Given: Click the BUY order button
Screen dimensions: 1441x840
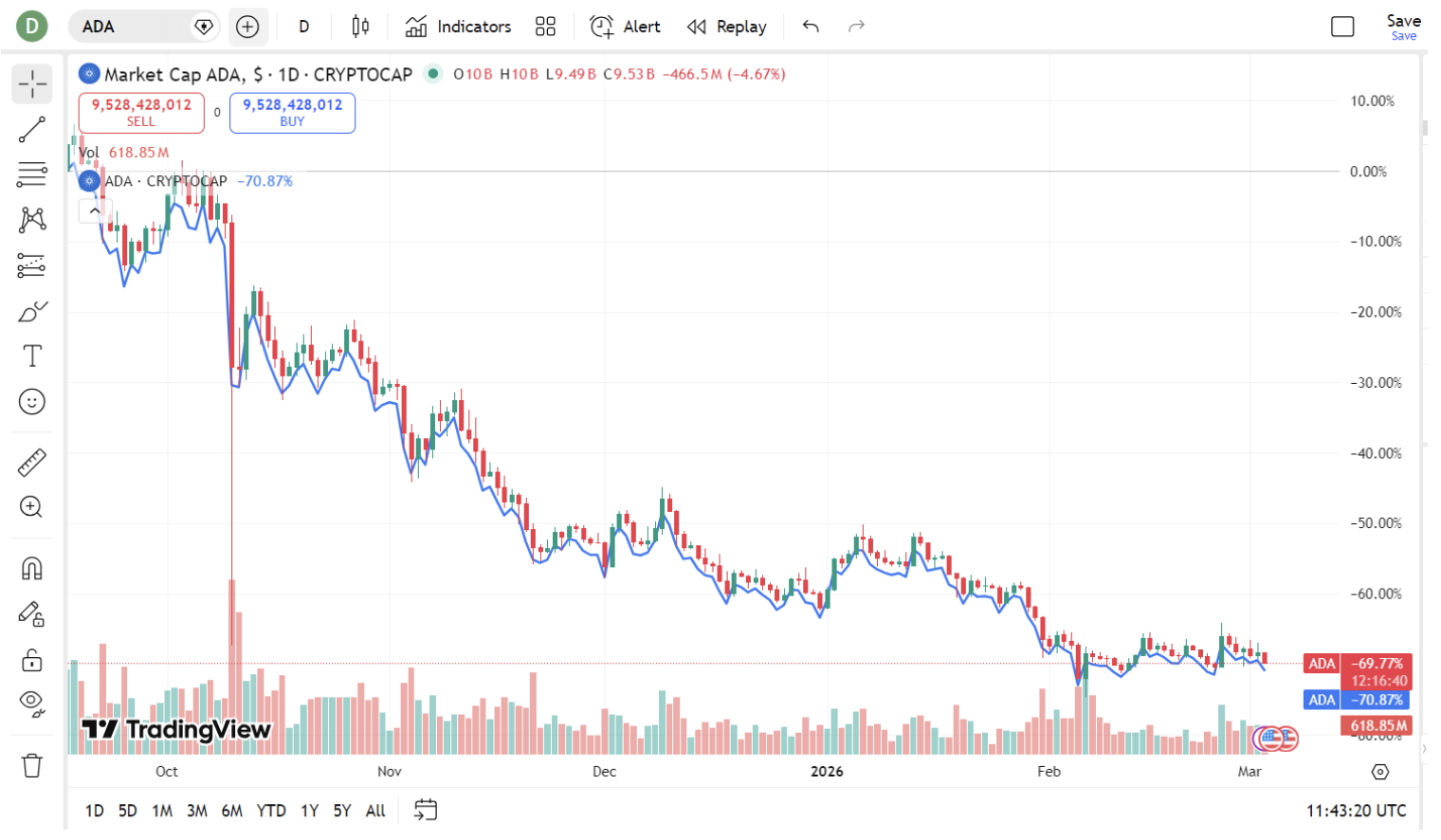Looking at the screenshot, I should coord(292,112).
